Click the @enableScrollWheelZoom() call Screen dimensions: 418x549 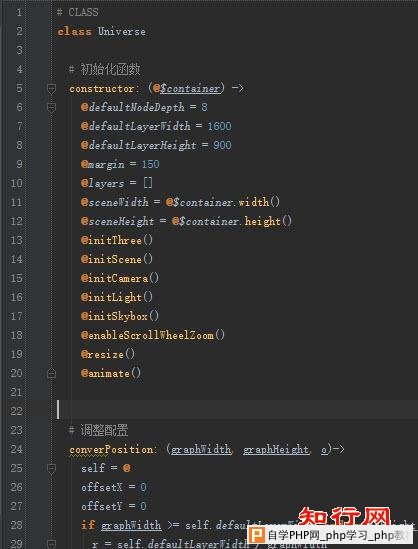click(x=153, y=335)
